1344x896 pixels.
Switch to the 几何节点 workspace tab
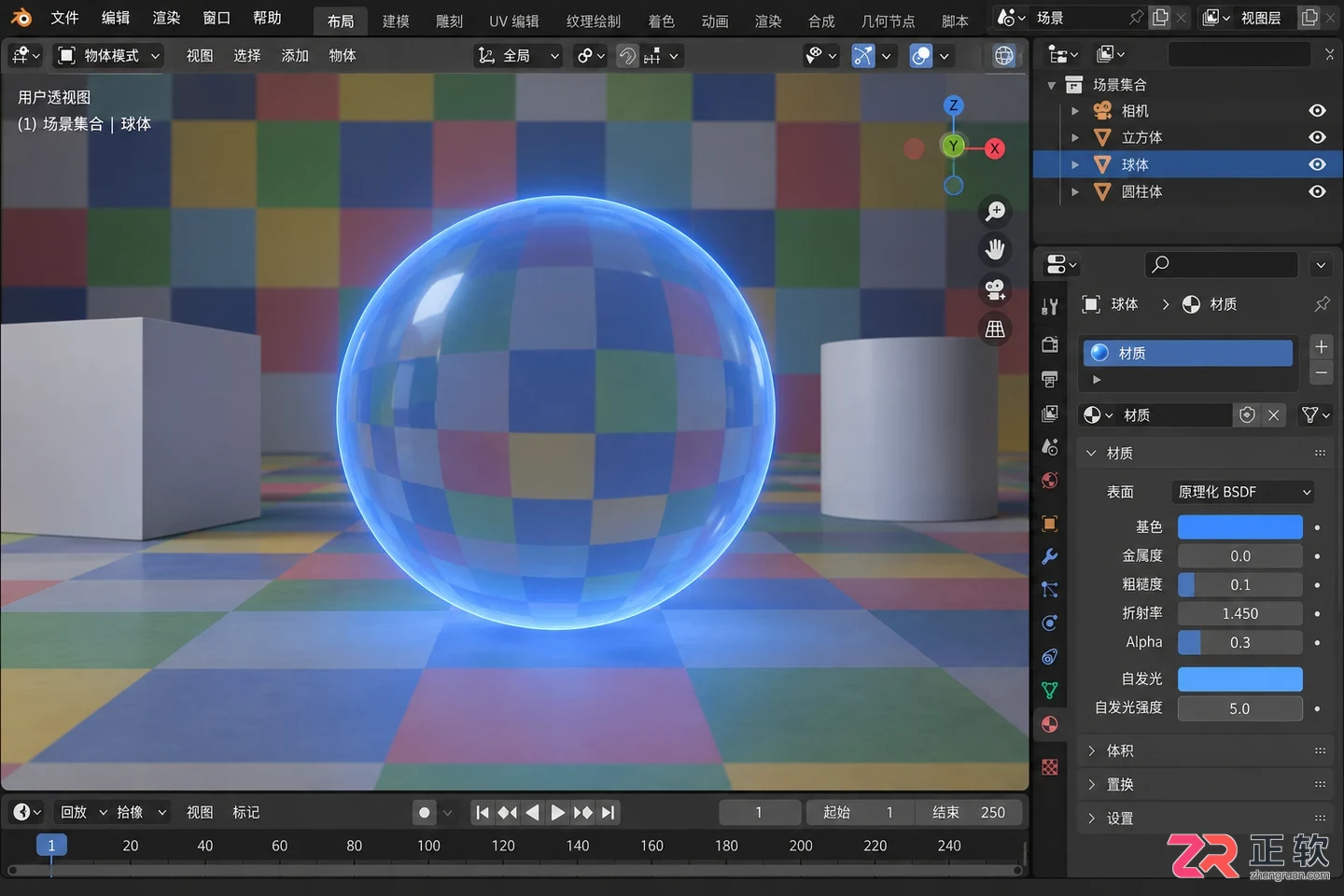tap(888, 21)
